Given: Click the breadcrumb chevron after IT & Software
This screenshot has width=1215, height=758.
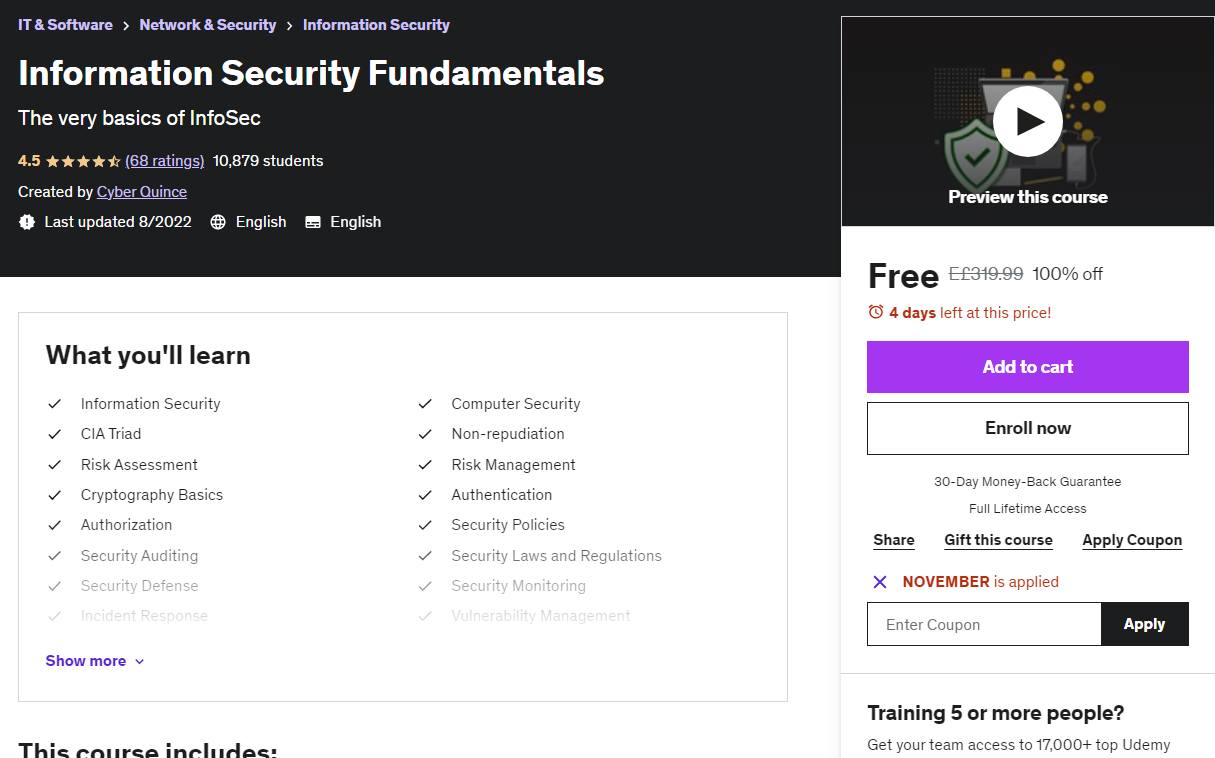Looking at the screenshot, I should (126, 25).
